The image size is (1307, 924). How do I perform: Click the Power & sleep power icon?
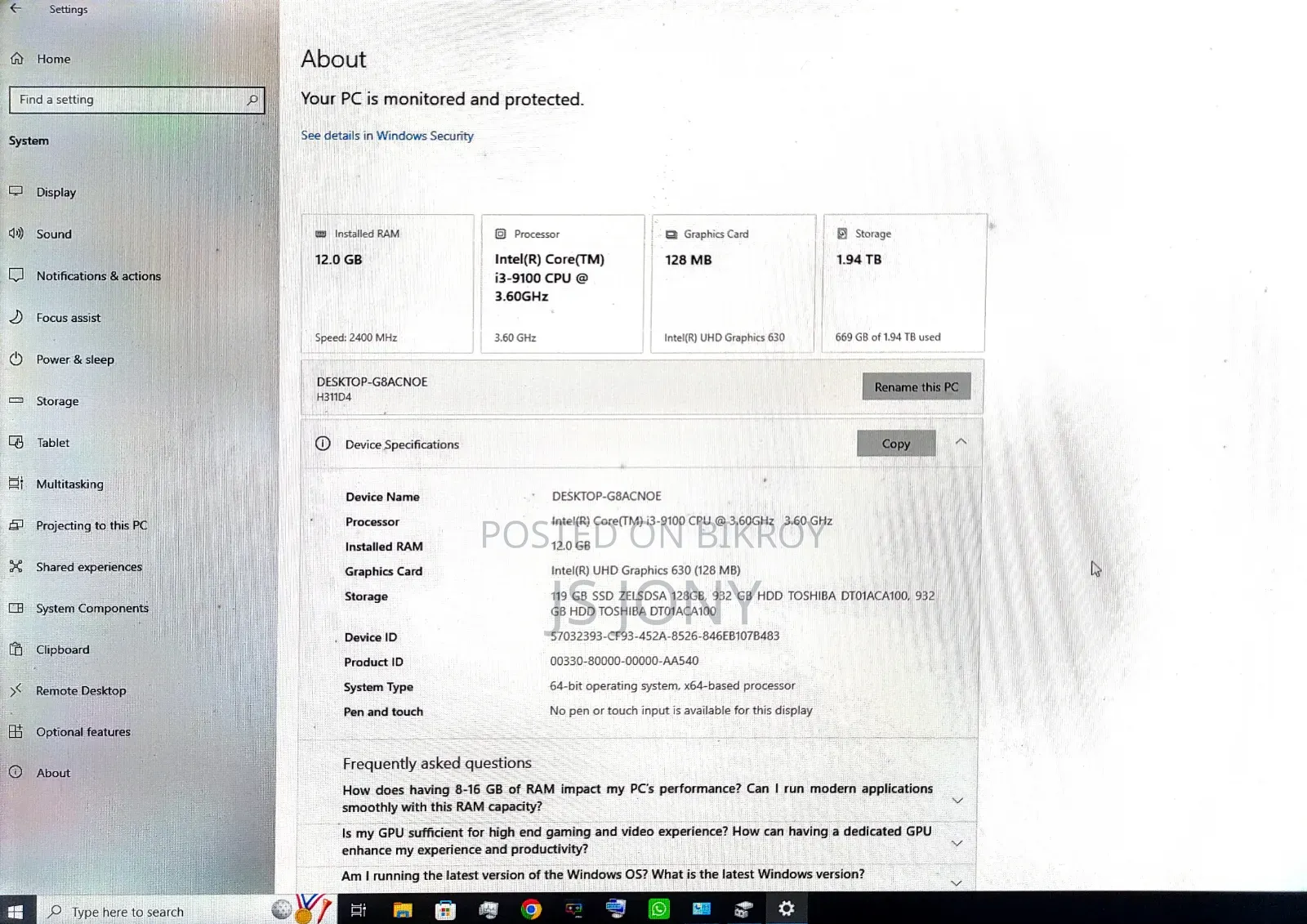pos(16,359)
